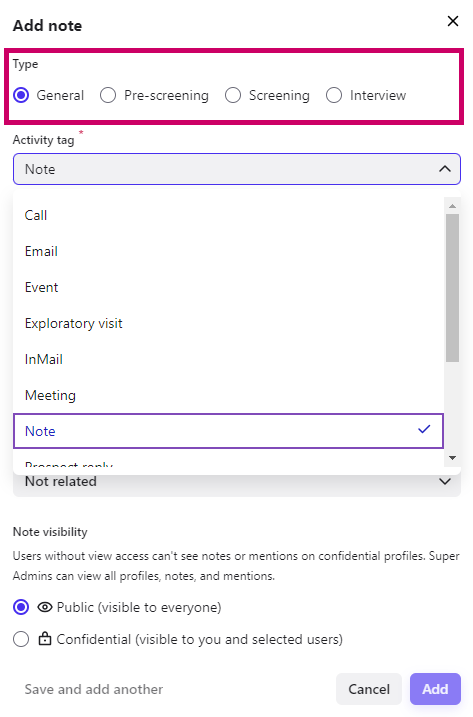The image size is (473, 717).
Task: Click the scrollbar up arrow in list
Action: point(452,206)
